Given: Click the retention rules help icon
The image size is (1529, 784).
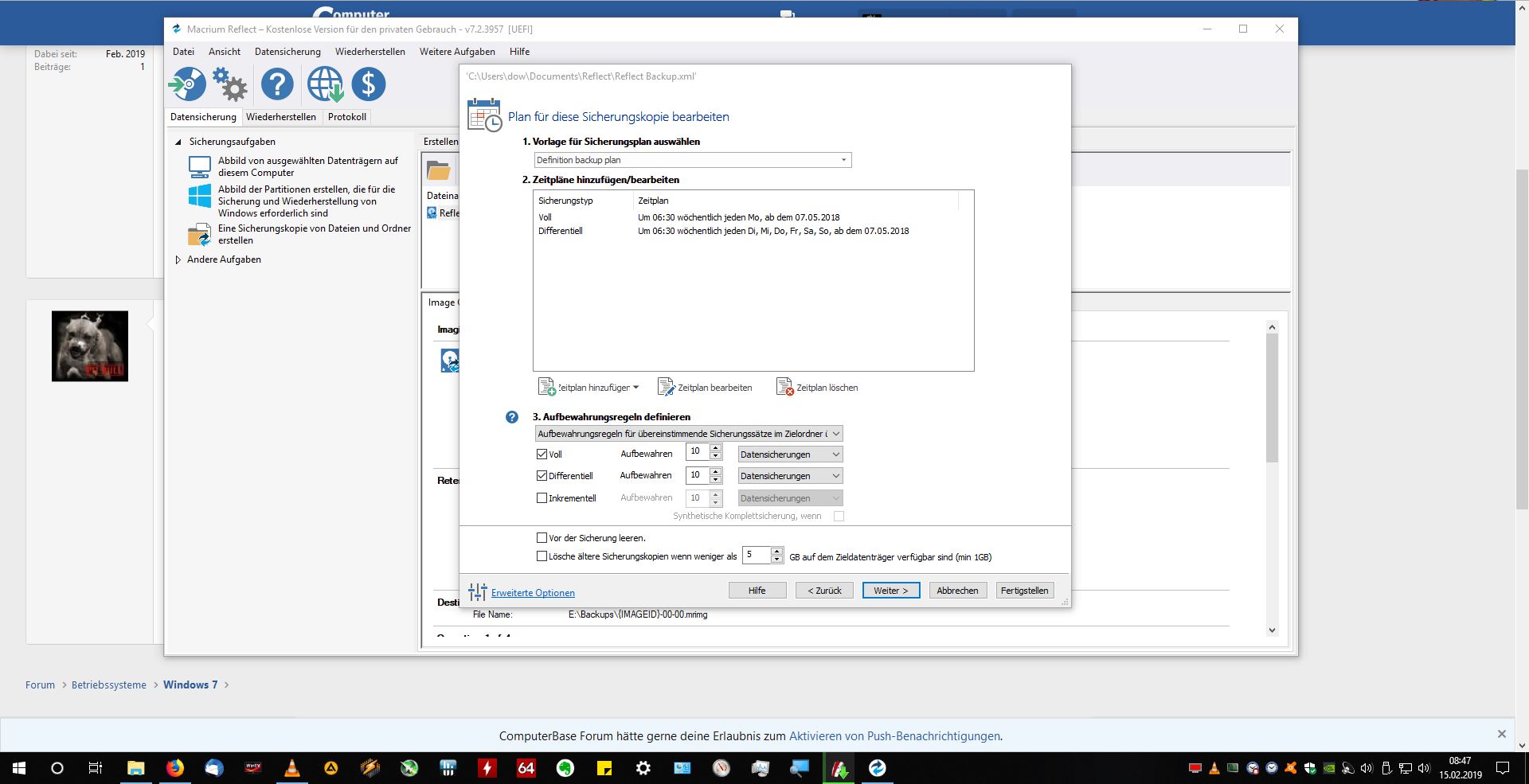Looking at the screenshot, I should [512, 417].
